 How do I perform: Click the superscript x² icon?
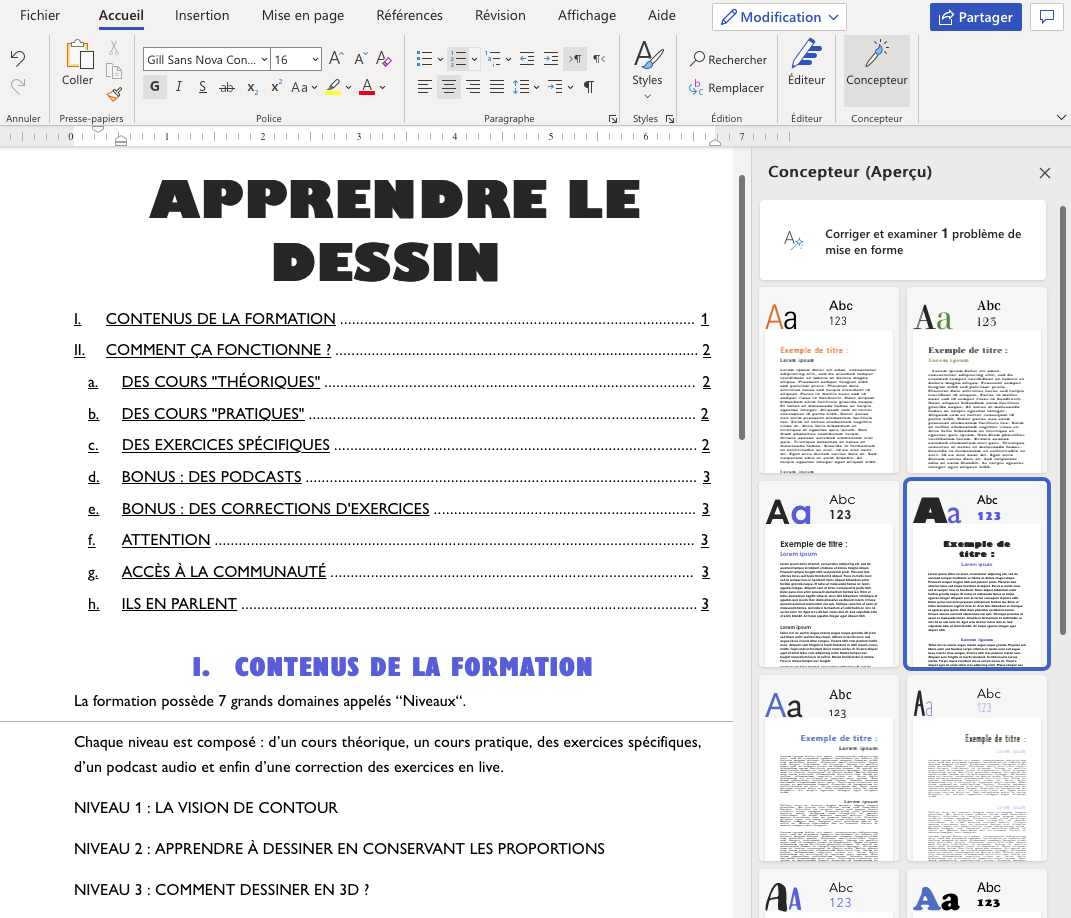coord(276,87)
